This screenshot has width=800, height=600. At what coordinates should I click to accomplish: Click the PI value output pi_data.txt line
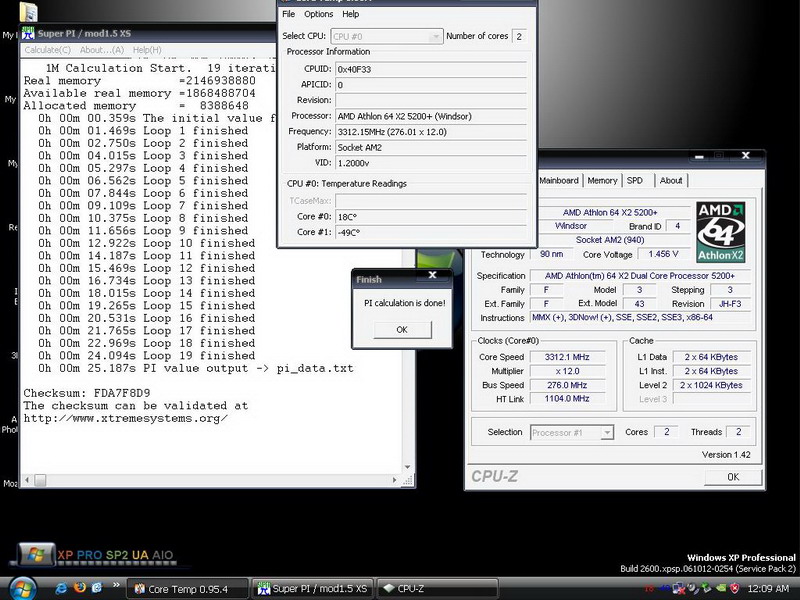coord(195,368)
